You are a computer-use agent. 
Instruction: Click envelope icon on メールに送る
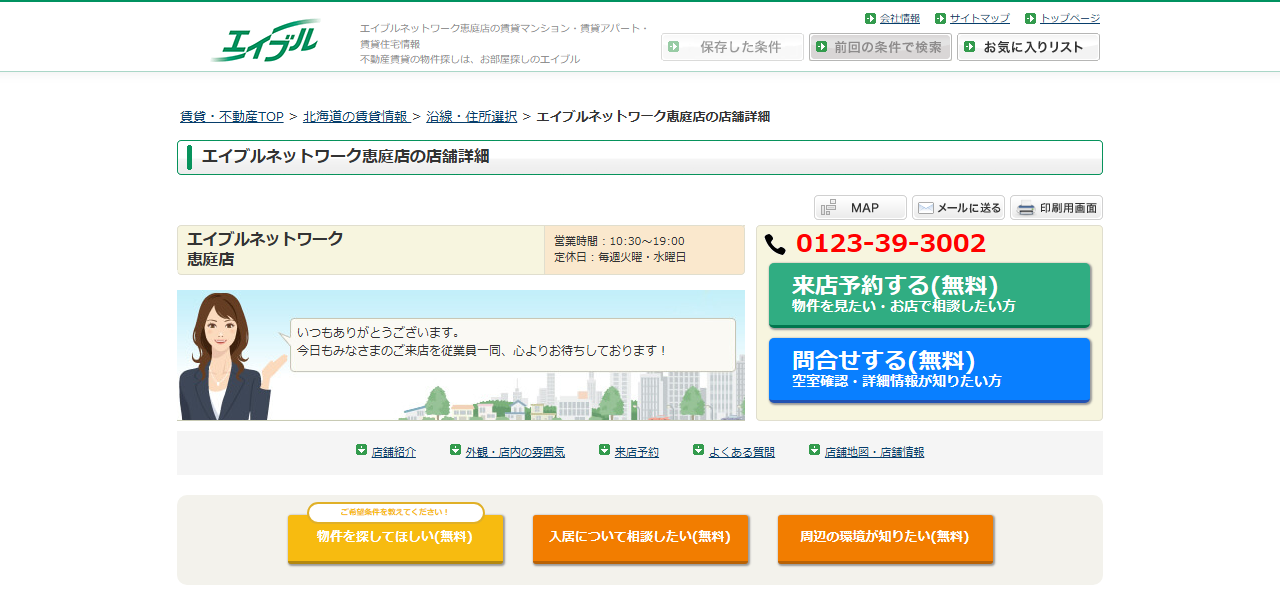tap(926, 208)
